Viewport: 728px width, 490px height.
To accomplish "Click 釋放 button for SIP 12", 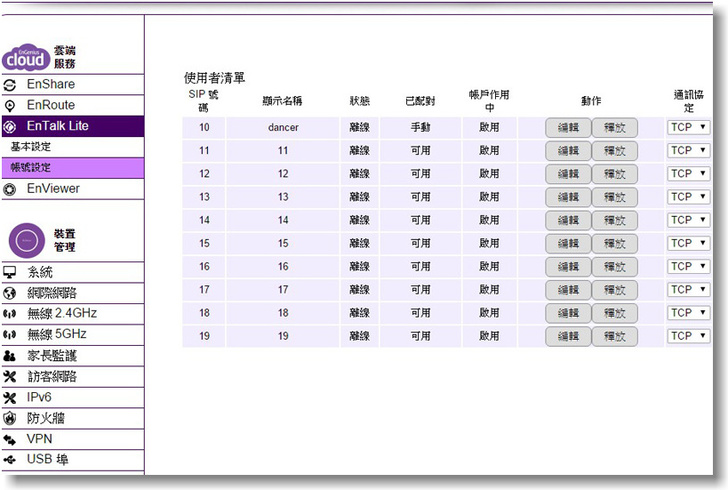I will click(x=614, y=174).
